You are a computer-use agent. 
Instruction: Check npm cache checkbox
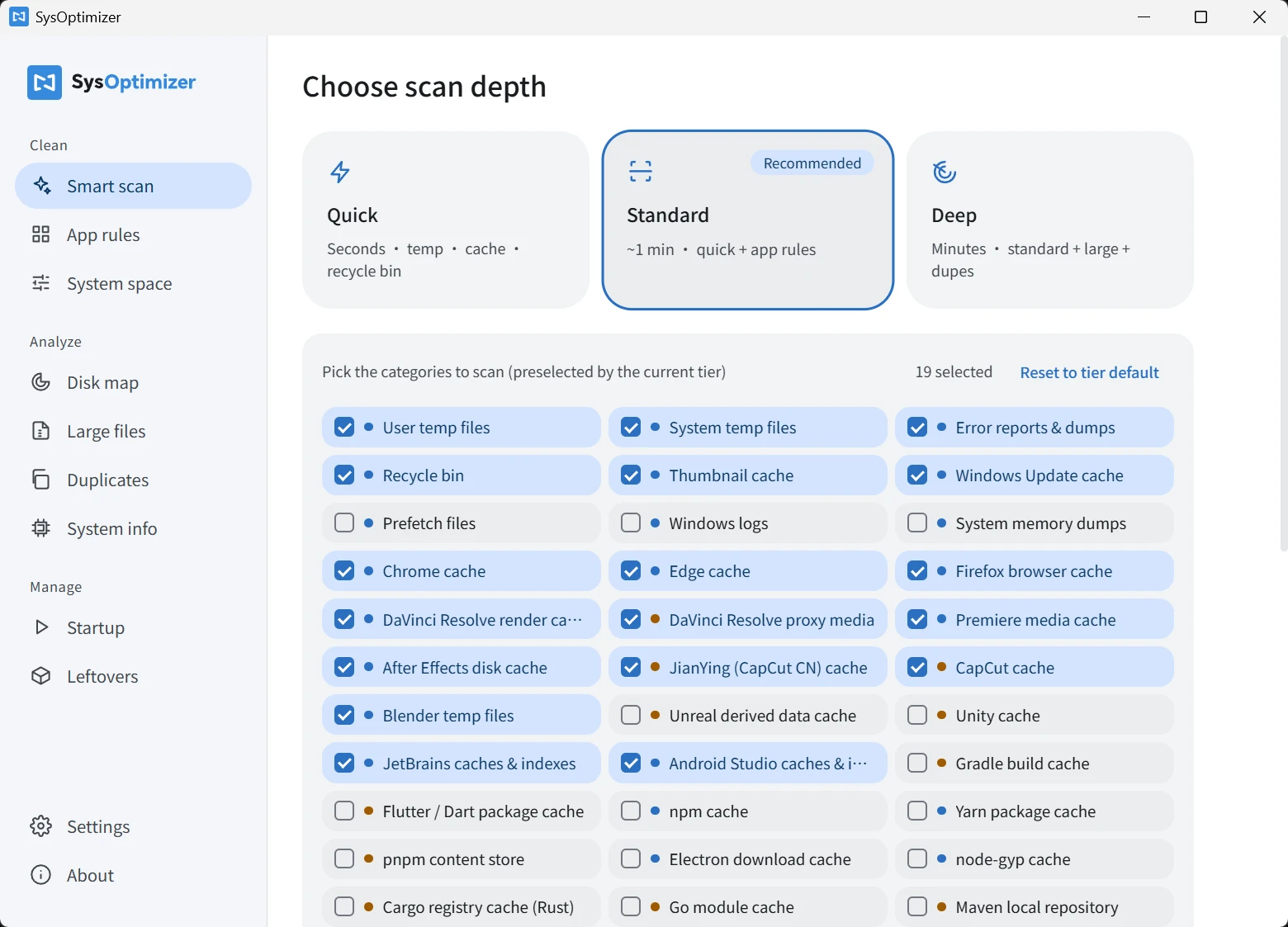(x=631, y=811)
